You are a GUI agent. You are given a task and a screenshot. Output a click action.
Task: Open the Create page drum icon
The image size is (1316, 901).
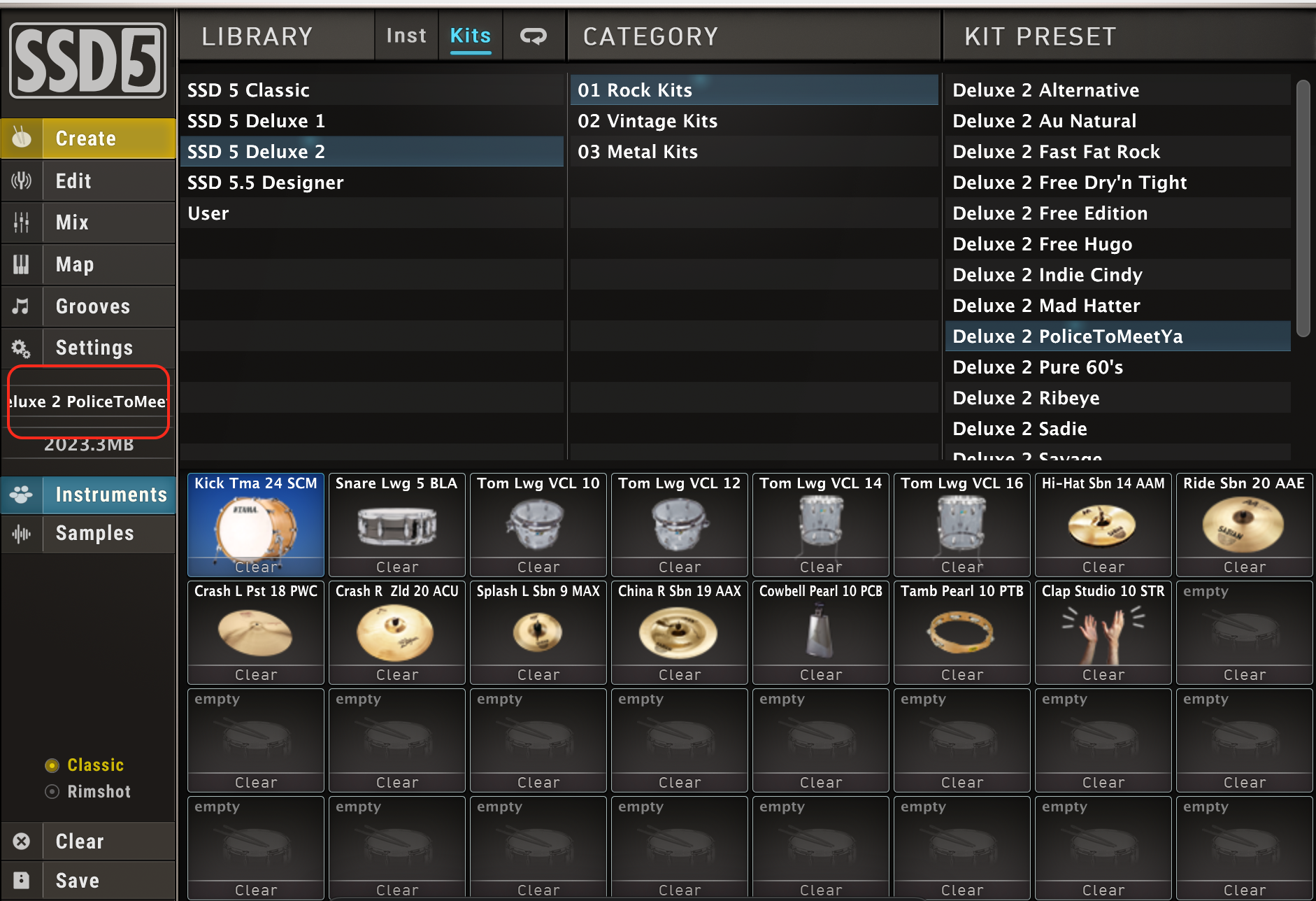22,138
